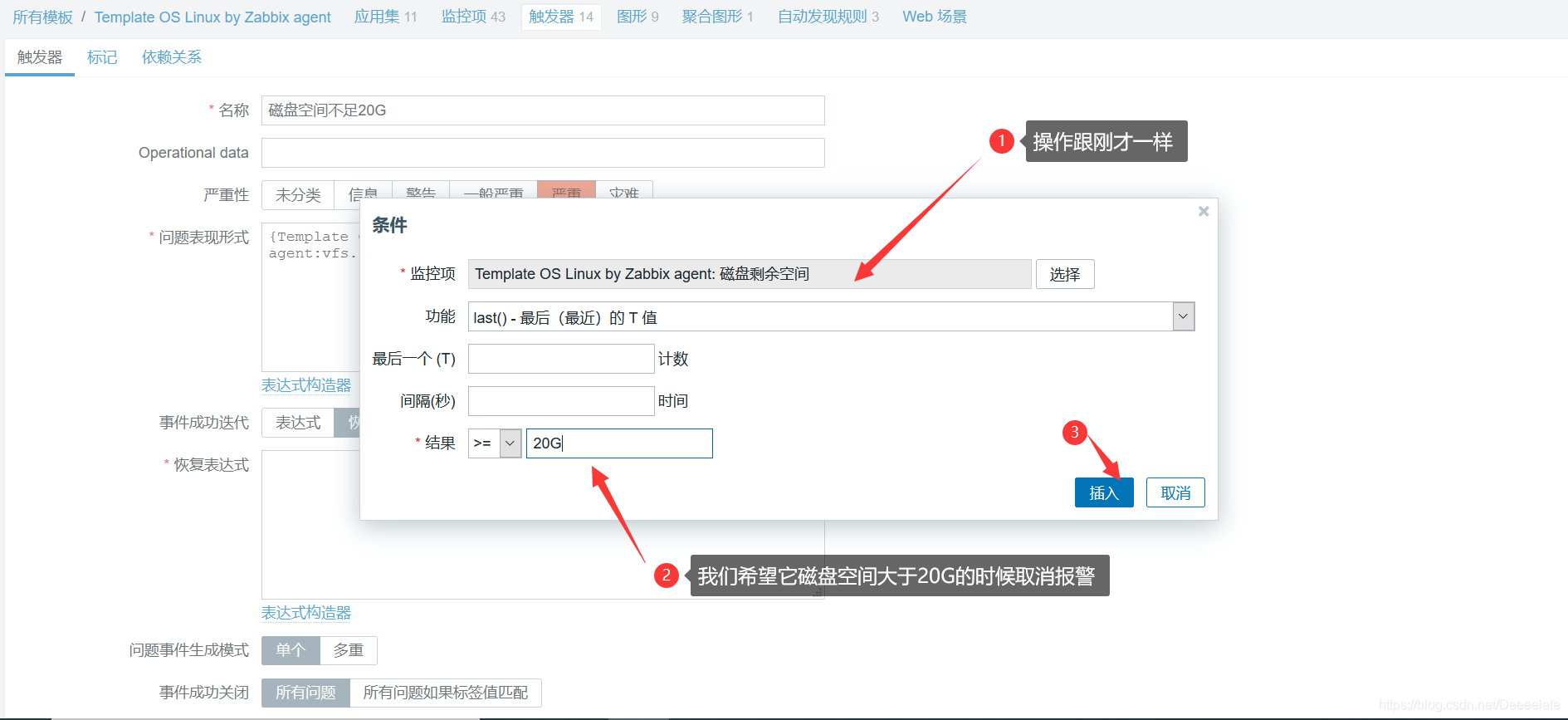The height and width of the screenshot is (720, 1568).
Task: Select 所有问题如果标签值匹配 option
Action: click(x=446, y=693)
